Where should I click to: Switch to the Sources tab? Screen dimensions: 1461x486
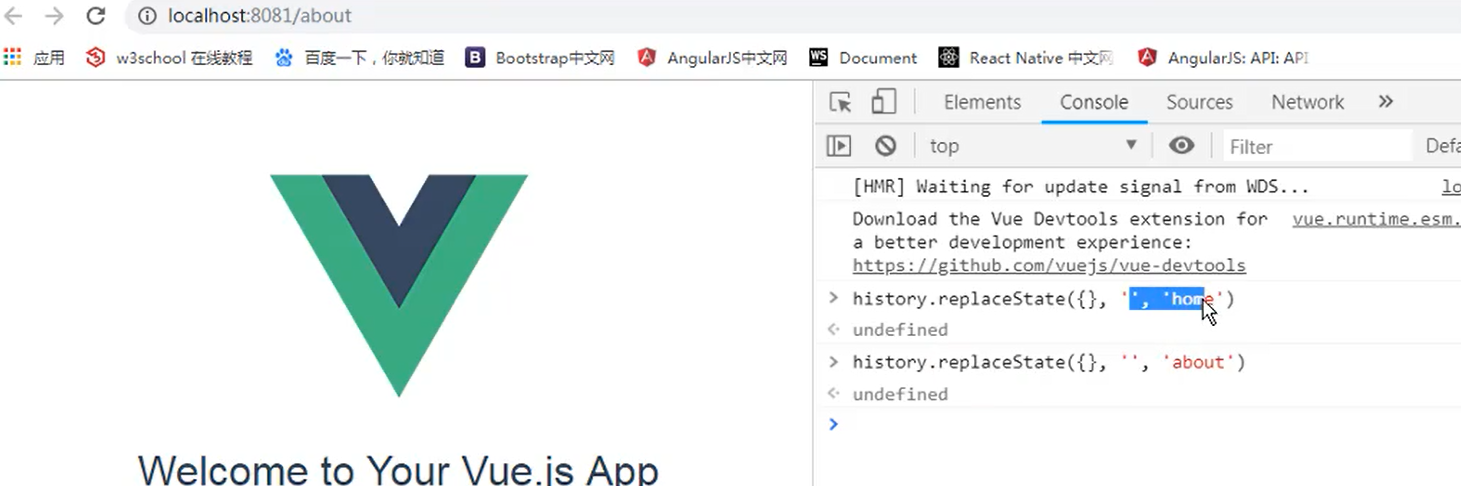(1199, 102)
